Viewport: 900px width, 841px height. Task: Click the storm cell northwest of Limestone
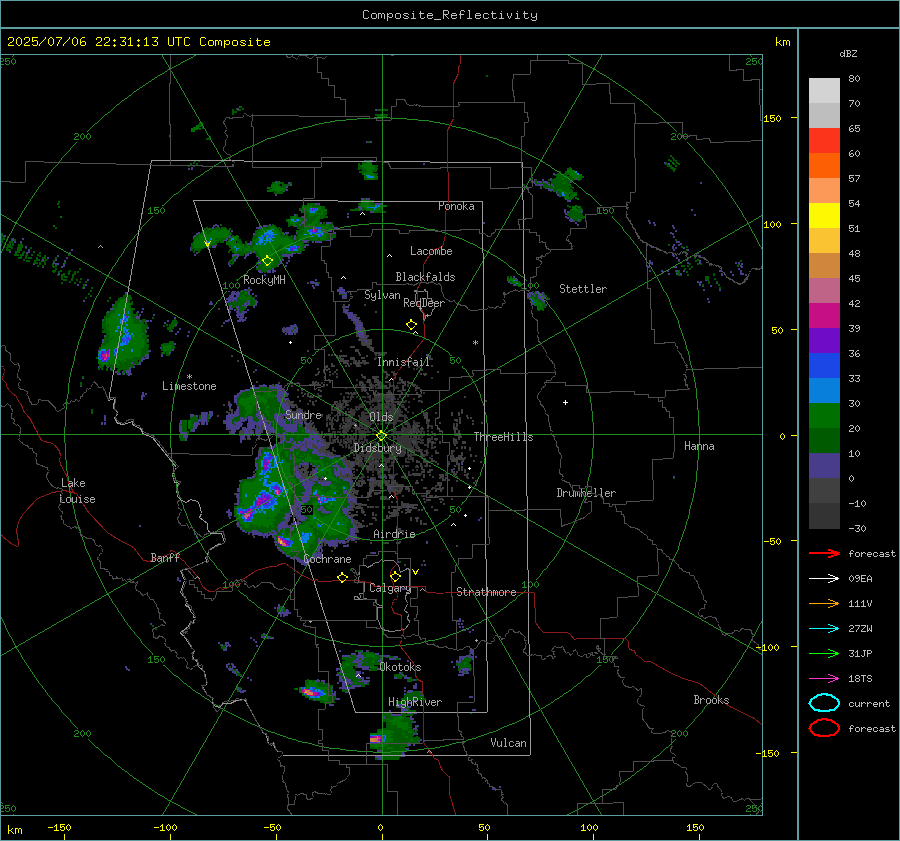(x=123, y=335)
